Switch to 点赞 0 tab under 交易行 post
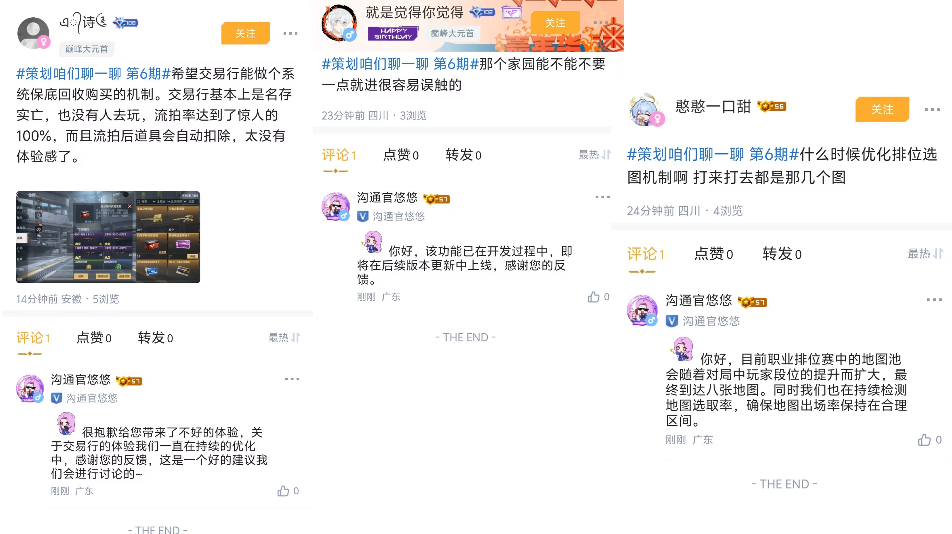 tap(94, 337)
